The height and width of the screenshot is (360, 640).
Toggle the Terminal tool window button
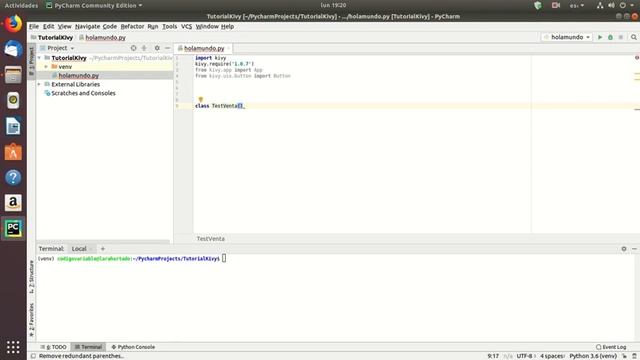pos(88,347)
